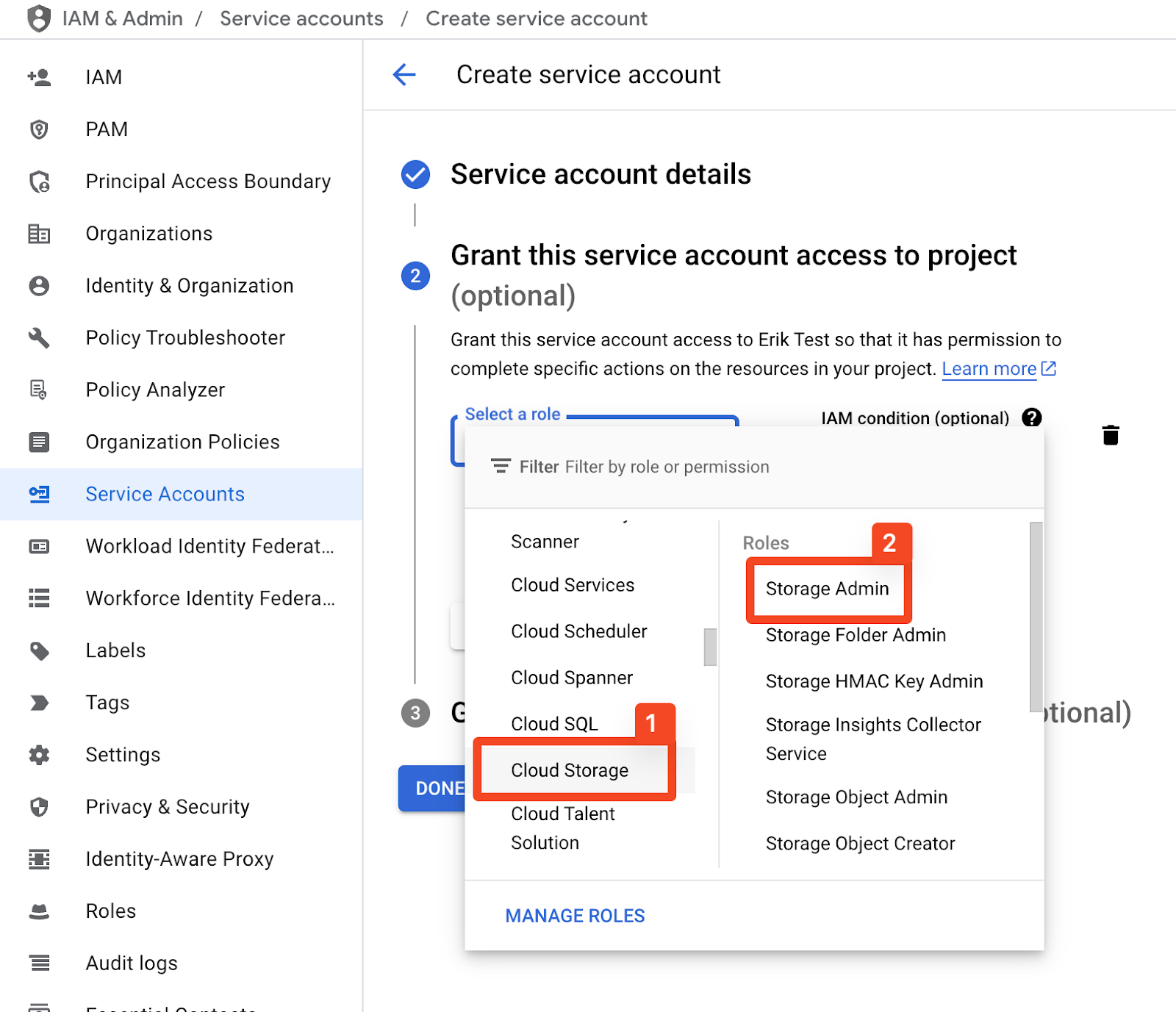Open Organization Policies page
The height and width of the screenshot is (1012, 1176).
181,442
